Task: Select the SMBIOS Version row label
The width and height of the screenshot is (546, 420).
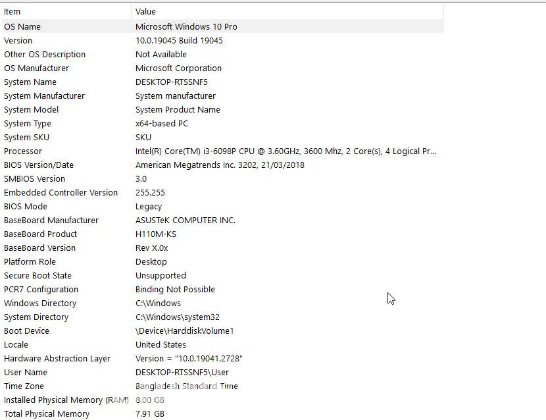Action: point(34,179)
